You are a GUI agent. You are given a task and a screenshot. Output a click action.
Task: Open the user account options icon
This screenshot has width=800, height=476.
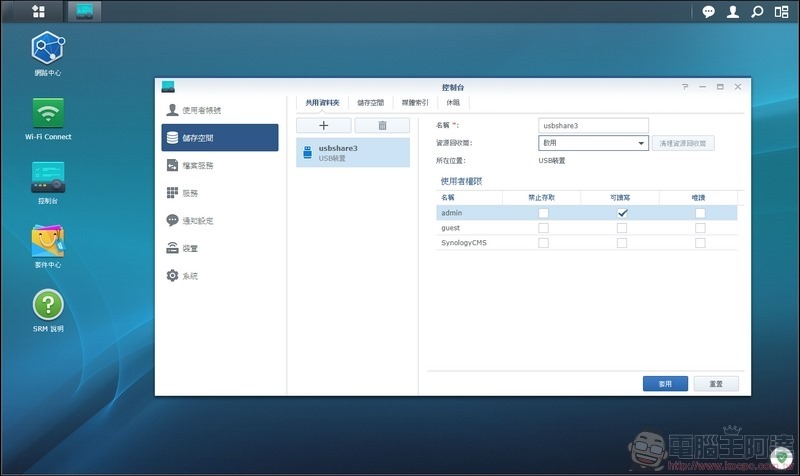coord(733,12)
